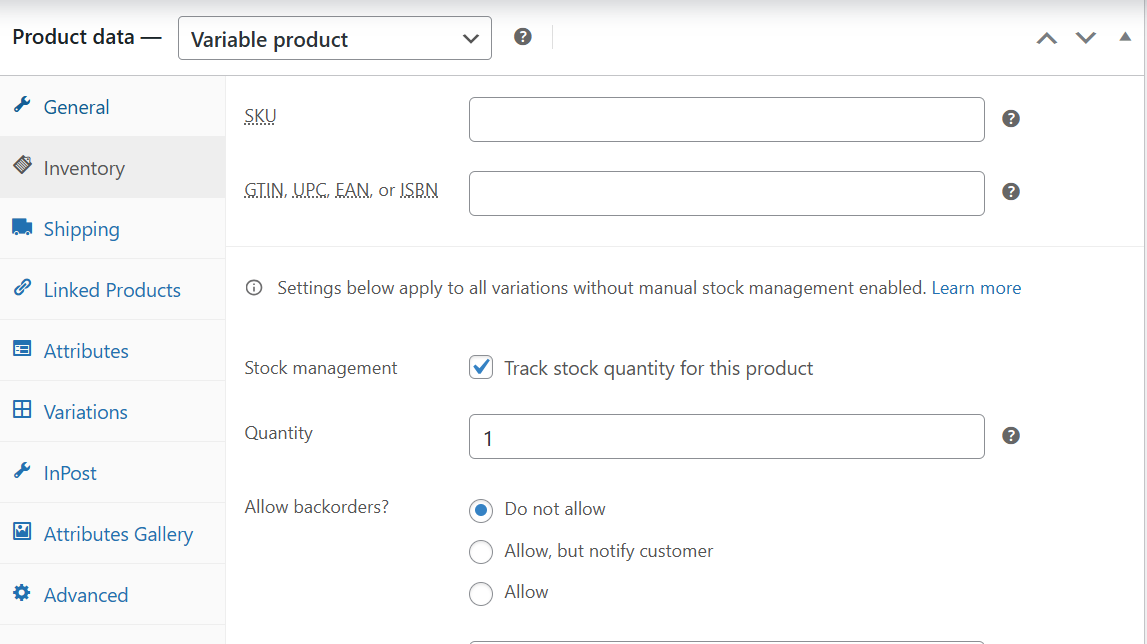1147x644 pixels.
Task: Click the Quantity help tooltip icon
Action: [1011, 435]
